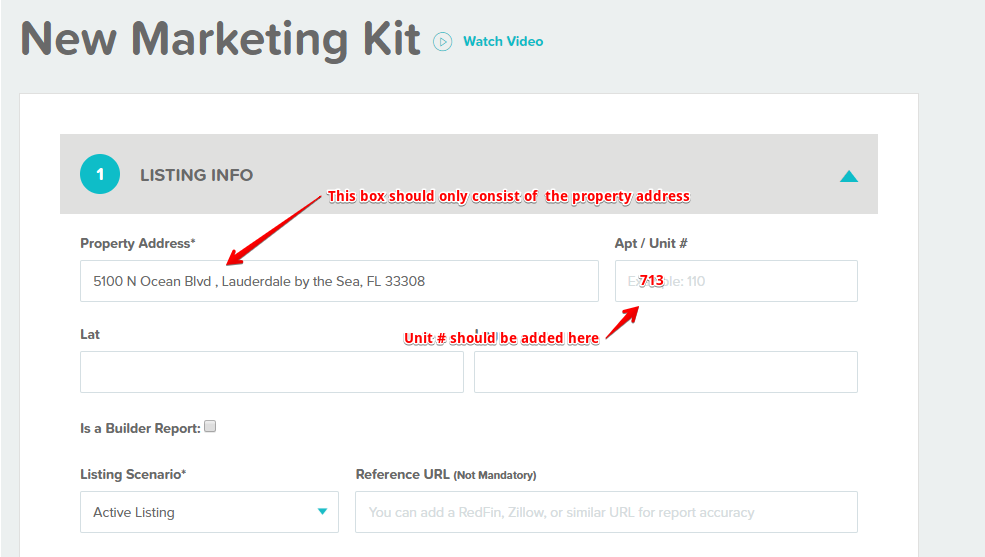Collapse Listing Info using the teal triangle
The image size is (985, 557).
click(x=849, y=176)
